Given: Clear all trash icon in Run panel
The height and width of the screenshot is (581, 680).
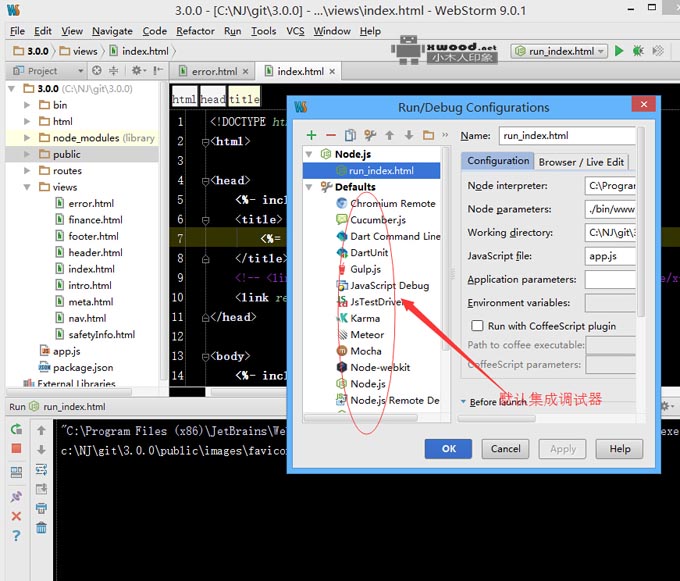Looking at the screenshot, I should coord(41,528).
